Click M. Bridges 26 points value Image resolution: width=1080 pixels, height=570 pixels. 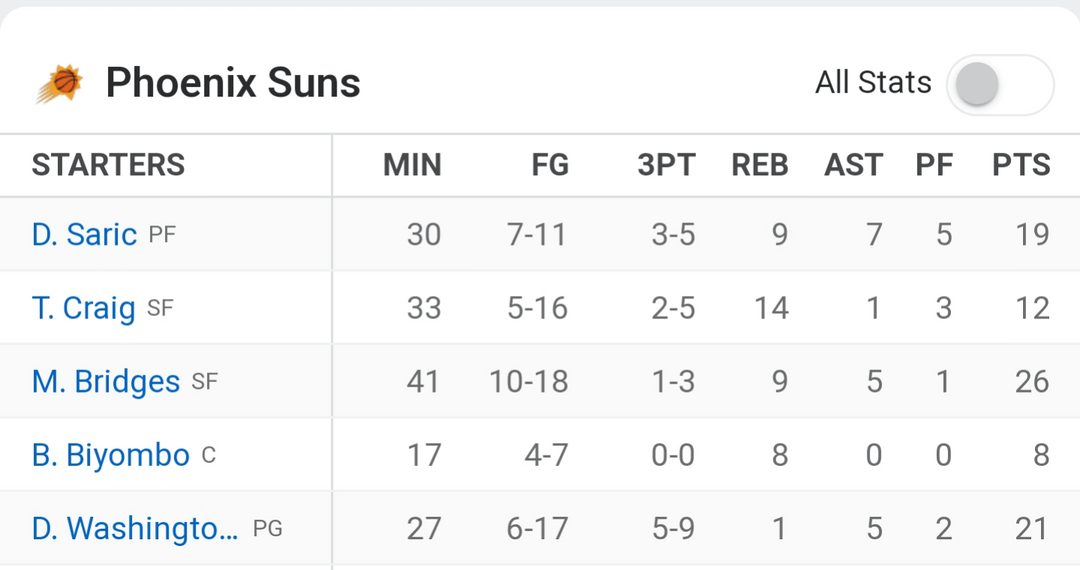1031,381
